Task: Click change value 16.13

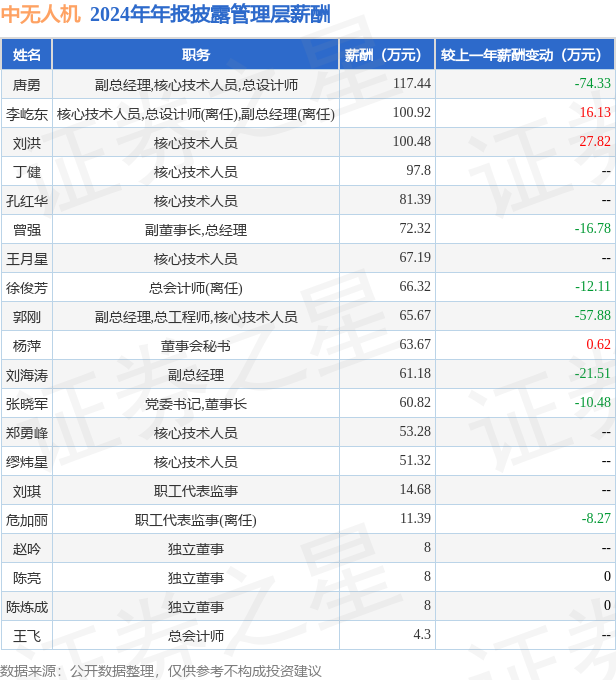Action: click(x=595, y=112)
